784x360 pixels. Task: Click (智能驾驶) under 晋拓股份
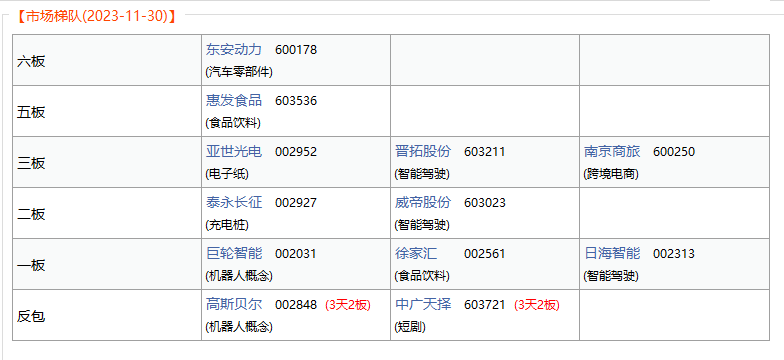422,174
